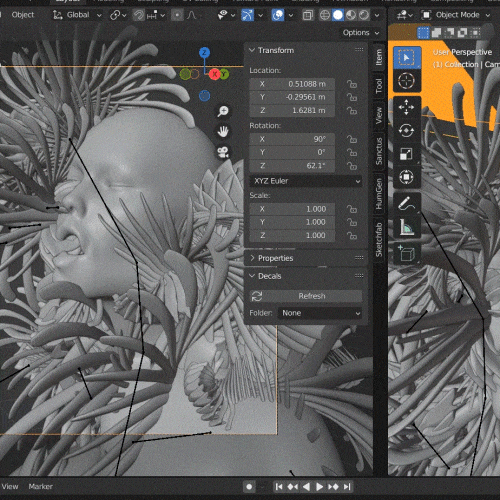
Task: Activate the Rotate tool
Action: pyautogui.click(x=407, y=130)
